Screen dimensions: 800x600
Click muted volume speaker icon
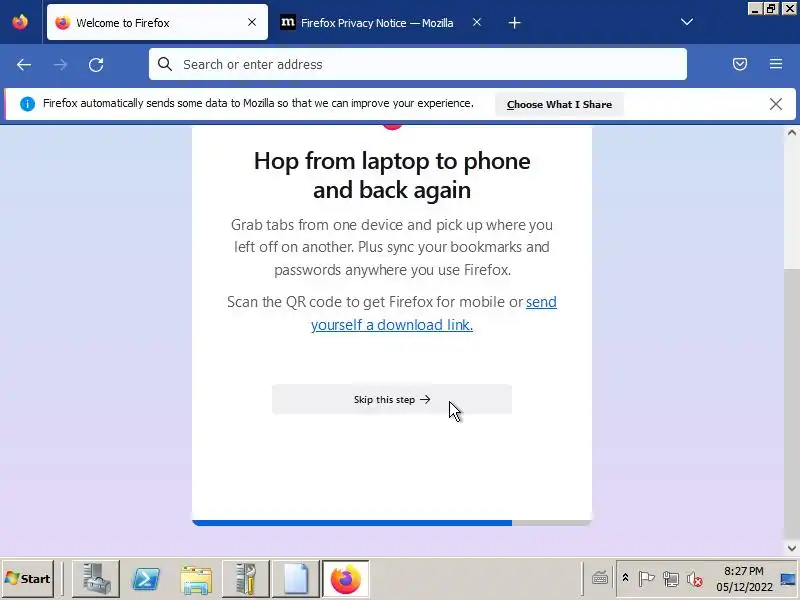[x=694, y=579]
